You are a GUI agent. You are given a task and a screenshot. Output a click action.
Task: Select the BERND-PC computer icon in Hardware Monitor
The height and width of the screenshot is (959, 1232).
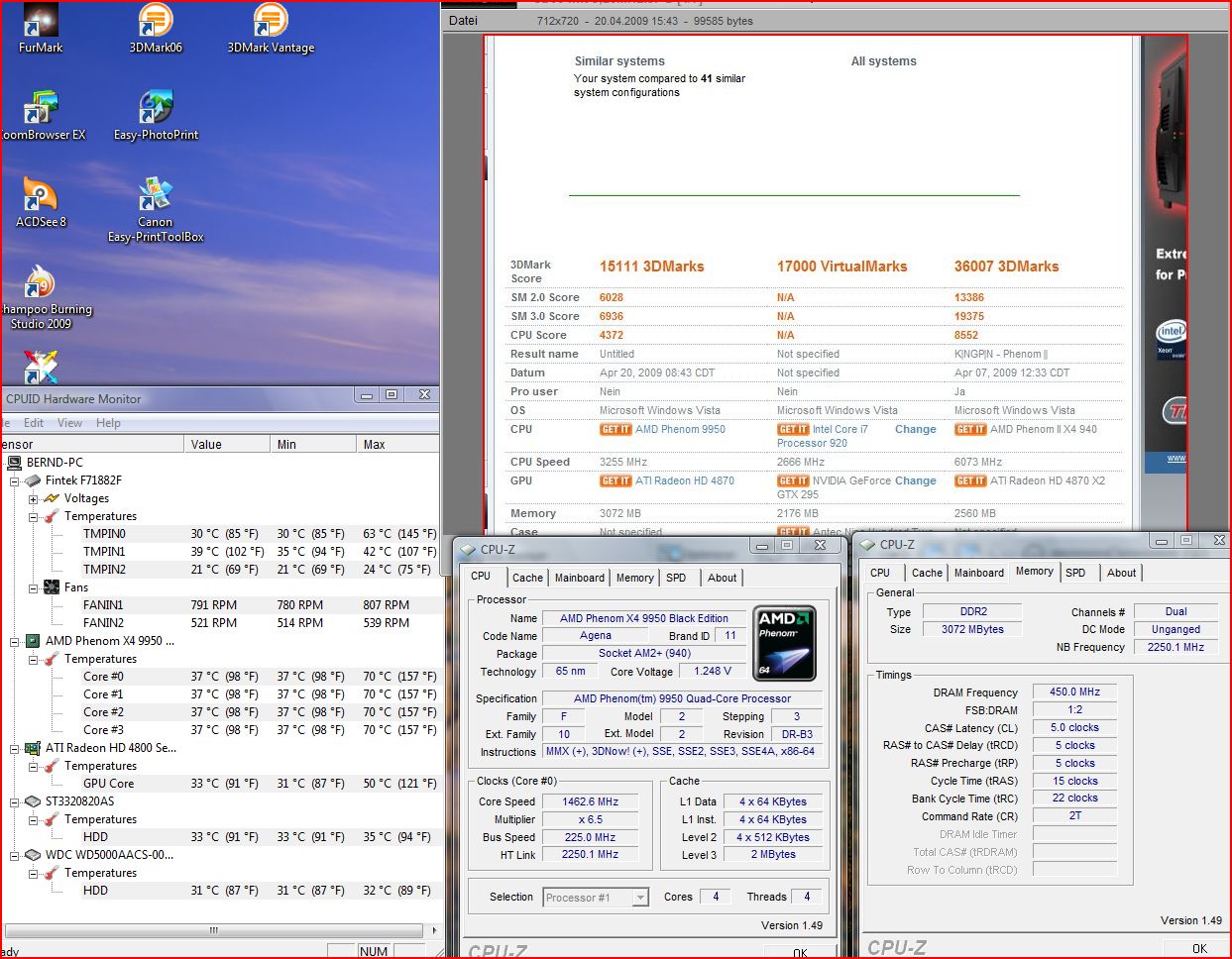(x=14, y=463)
